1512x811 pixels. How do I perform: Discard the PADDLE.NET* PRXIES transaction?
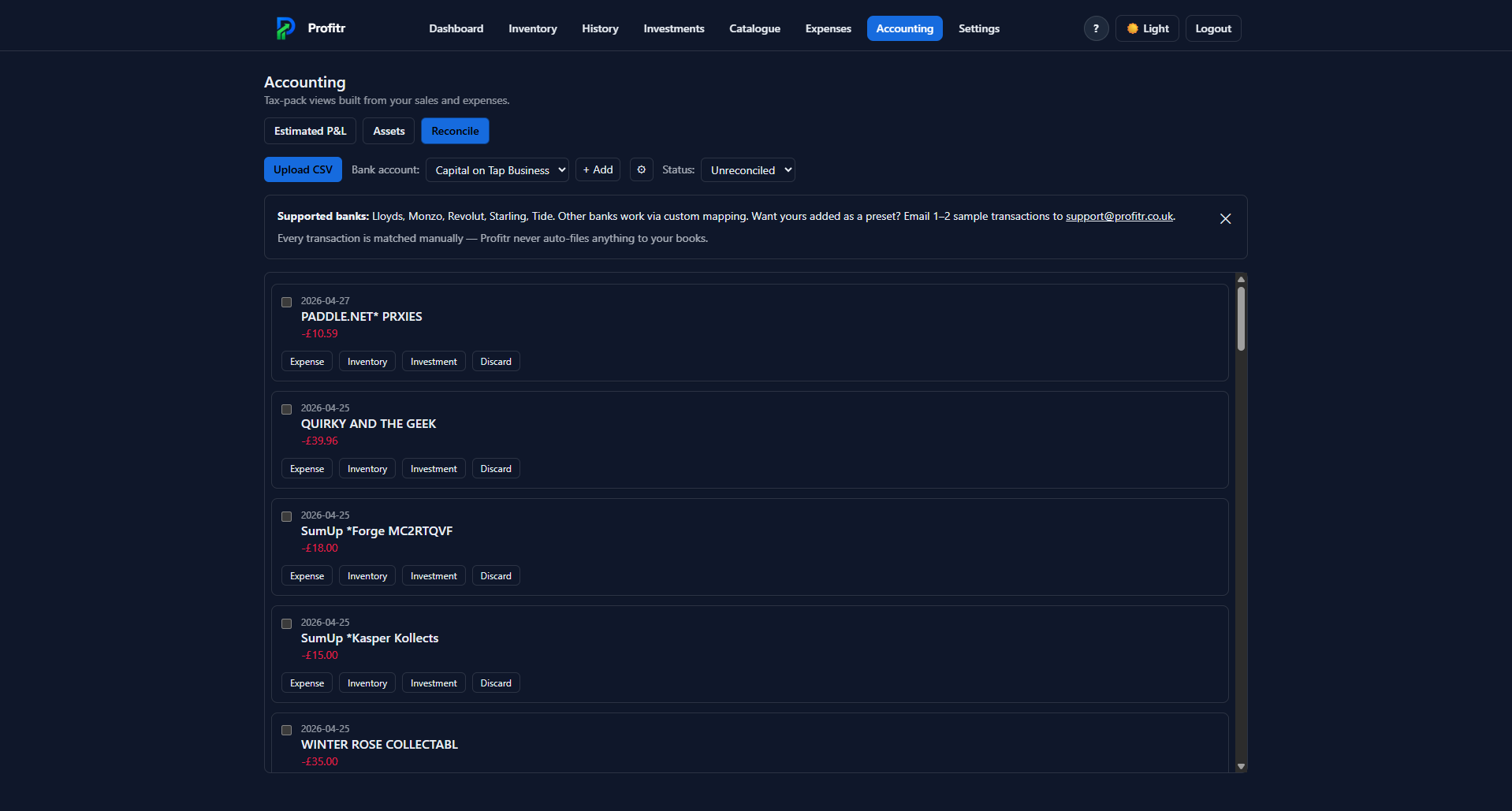pos(496,362)
